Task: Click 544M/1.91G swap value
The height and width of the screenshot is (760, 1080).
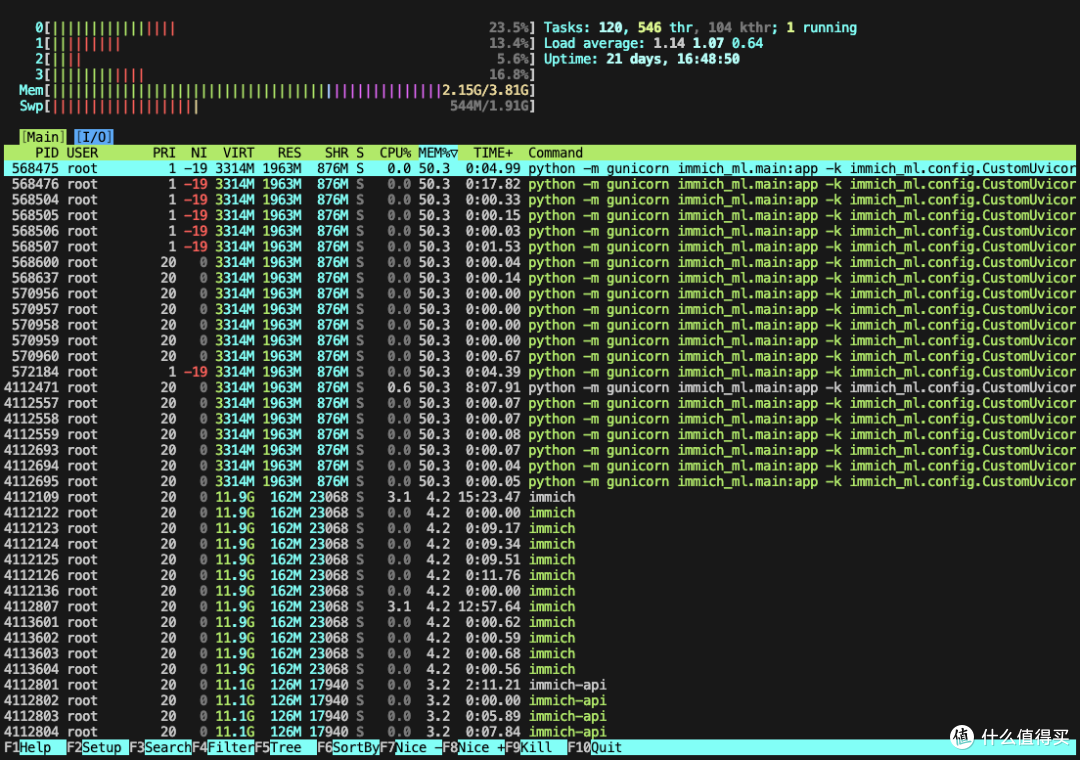Action: pos(490,106)
